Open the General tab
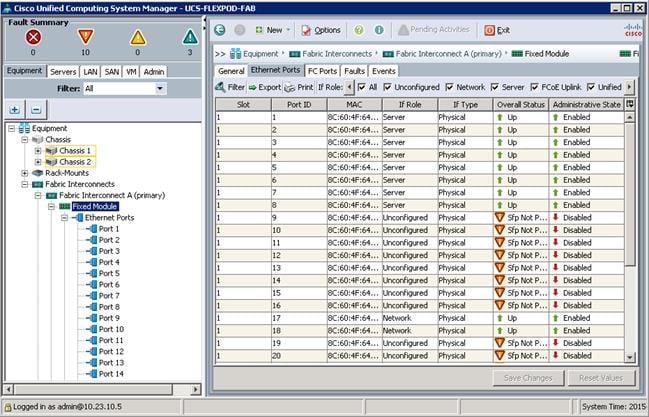Screen dimensions: 649x417 [231, 71]
